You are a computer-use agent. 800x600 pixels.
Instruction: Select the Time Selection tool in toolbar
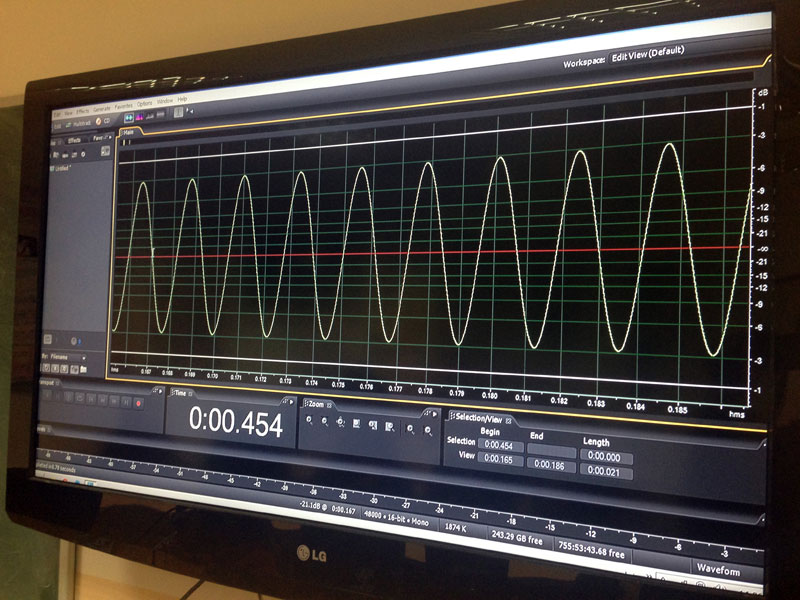(x=179, y=113)
